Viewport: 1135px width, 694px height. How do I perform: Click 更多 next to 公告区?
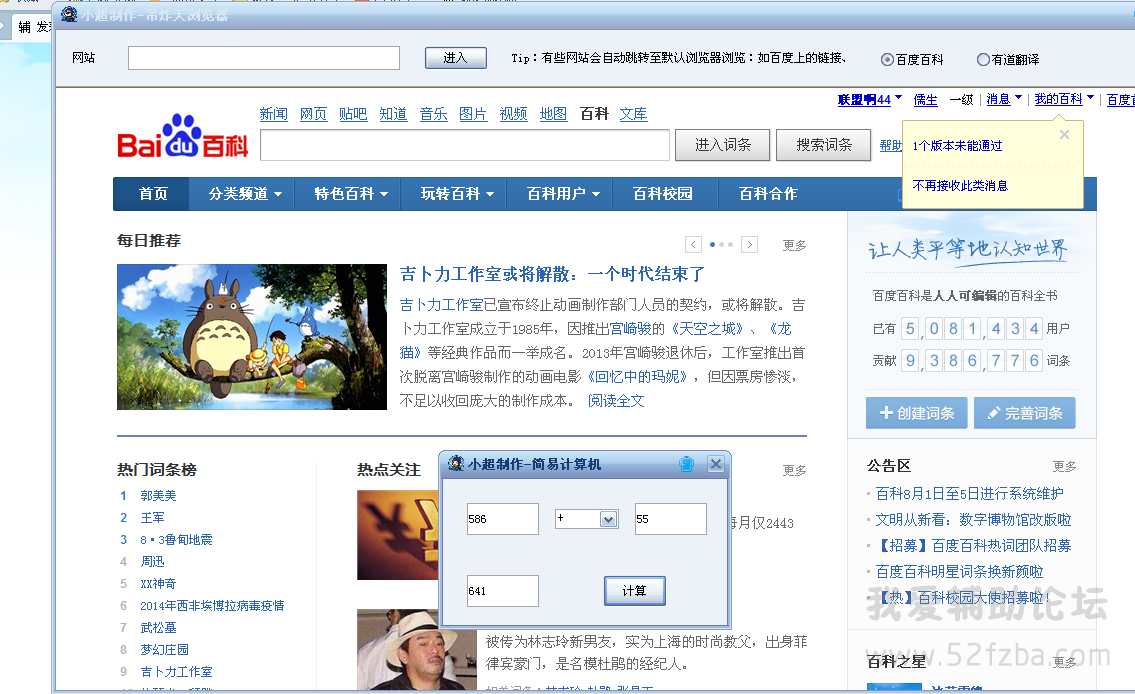click(1064, 467)
